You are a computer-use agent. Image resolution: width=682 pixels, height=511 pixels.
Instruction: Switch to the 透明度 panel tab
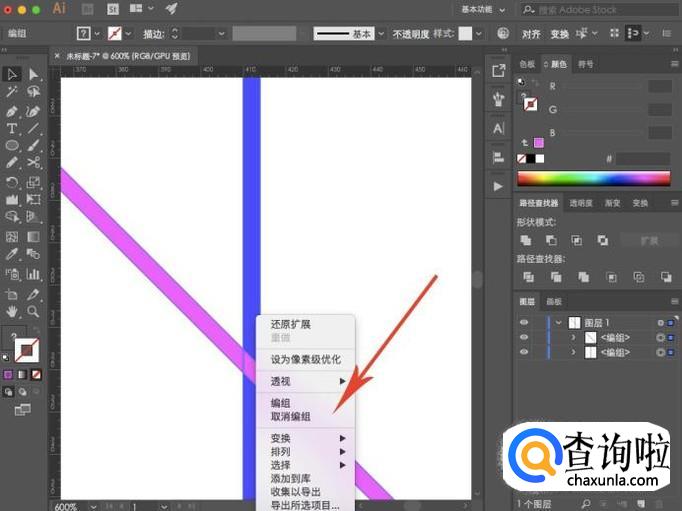[581, 202]
